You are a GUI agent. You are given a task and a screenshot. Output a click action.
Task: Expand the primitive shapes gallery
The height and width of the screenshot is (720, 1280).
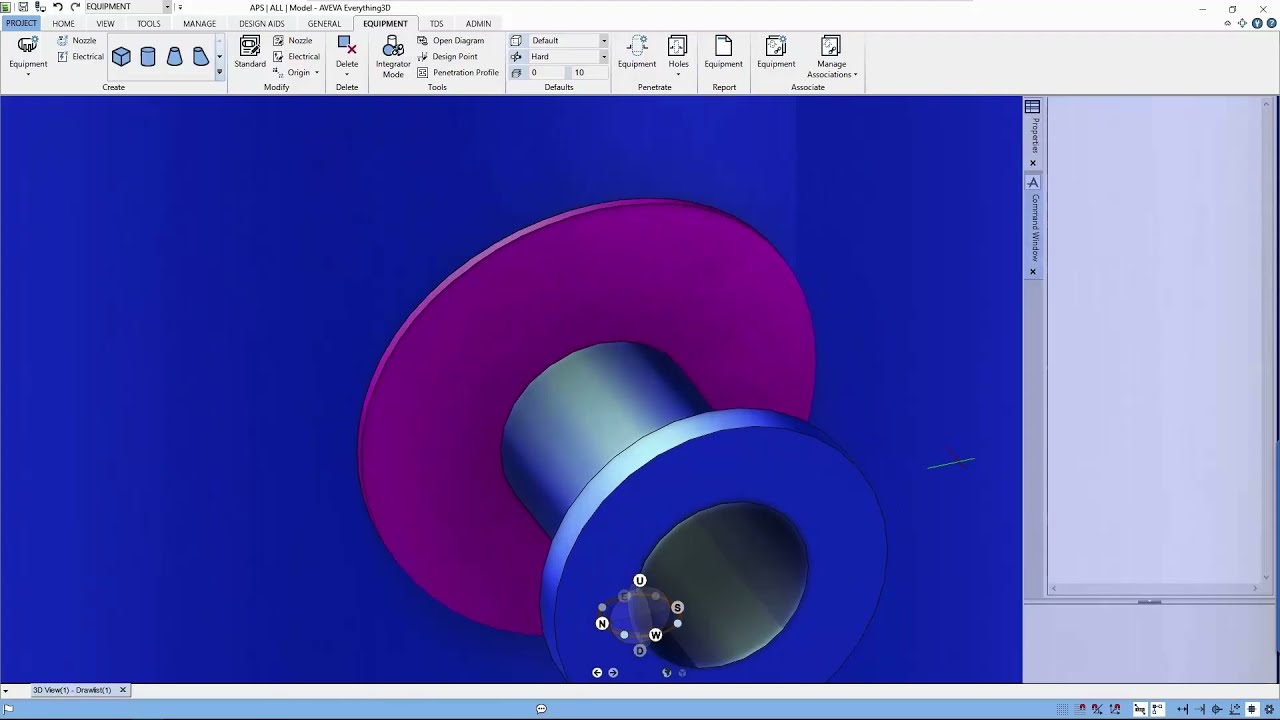coord(219,72)
